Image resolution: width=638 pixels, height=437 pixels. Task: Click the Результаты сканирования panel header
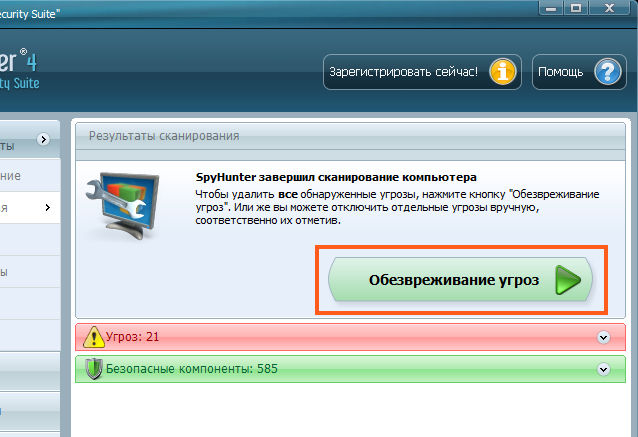click(x=350, y=136)
